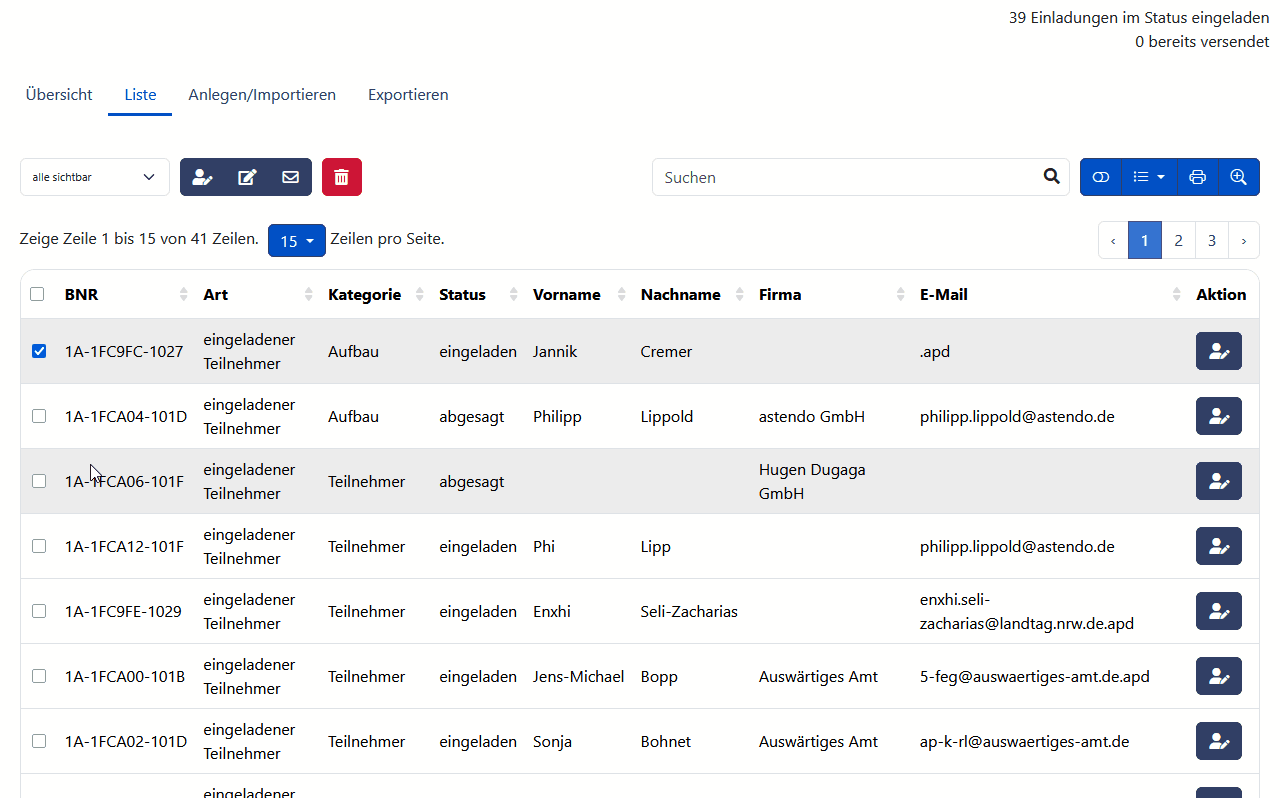Click into the Suchen search field
The image size is (1280, 798).
click(845, 177)
